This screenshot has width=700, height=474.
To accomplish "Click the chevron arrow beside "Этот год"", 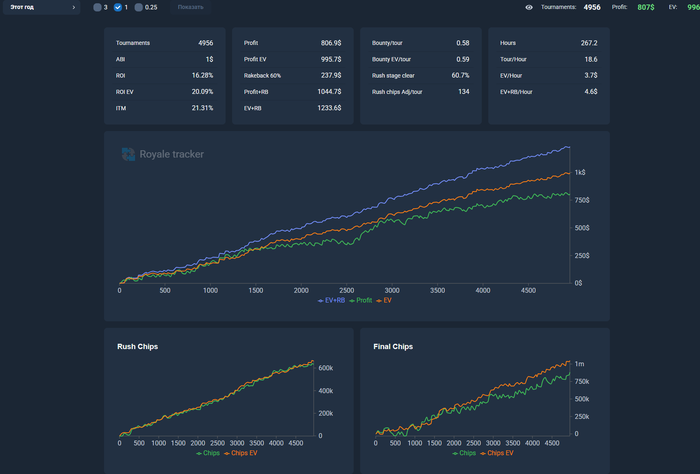I will [x=74, y=7].
